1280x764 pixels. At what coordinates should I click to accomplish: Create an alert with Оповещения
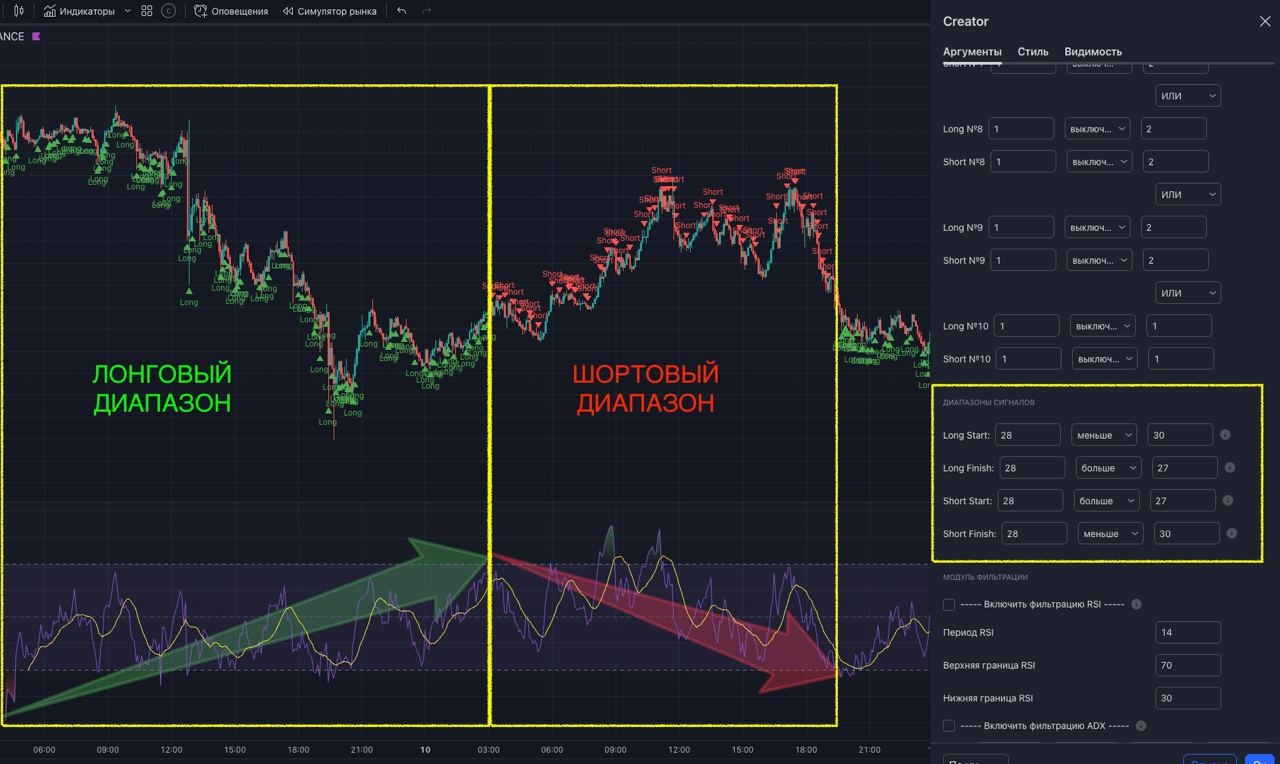click(x=231, y=11)
